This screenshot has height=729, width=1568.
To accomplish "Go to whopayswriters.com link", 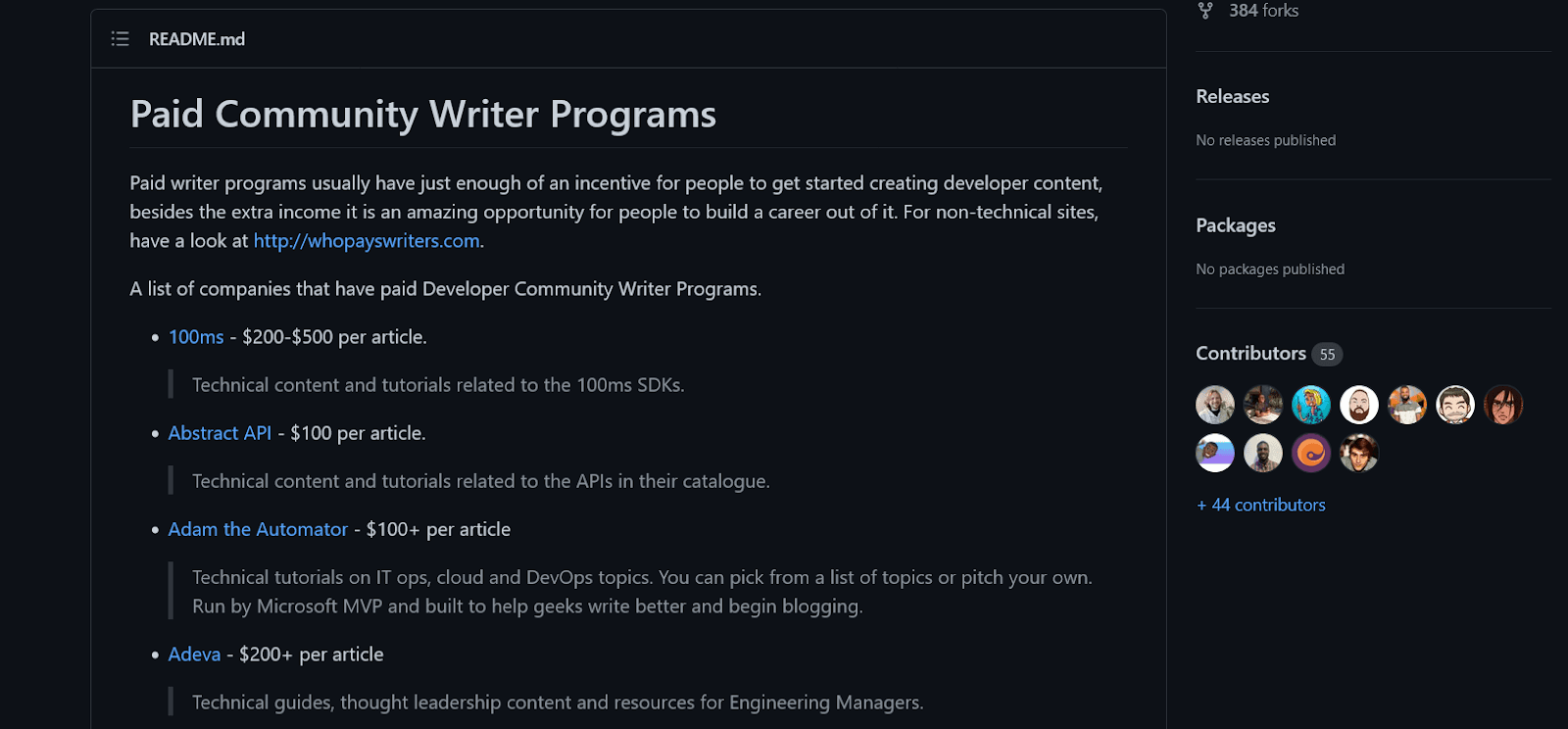I will pyautogui.click(x=367, y=241).
